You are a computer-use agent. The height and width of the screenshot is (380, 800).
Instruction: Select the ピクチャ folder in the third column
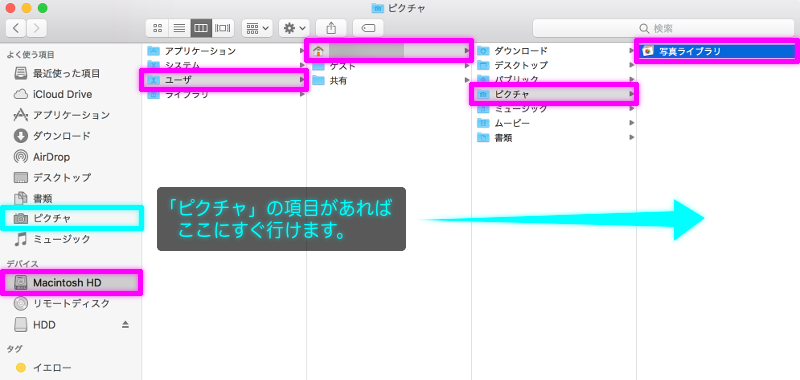[555, 94]
